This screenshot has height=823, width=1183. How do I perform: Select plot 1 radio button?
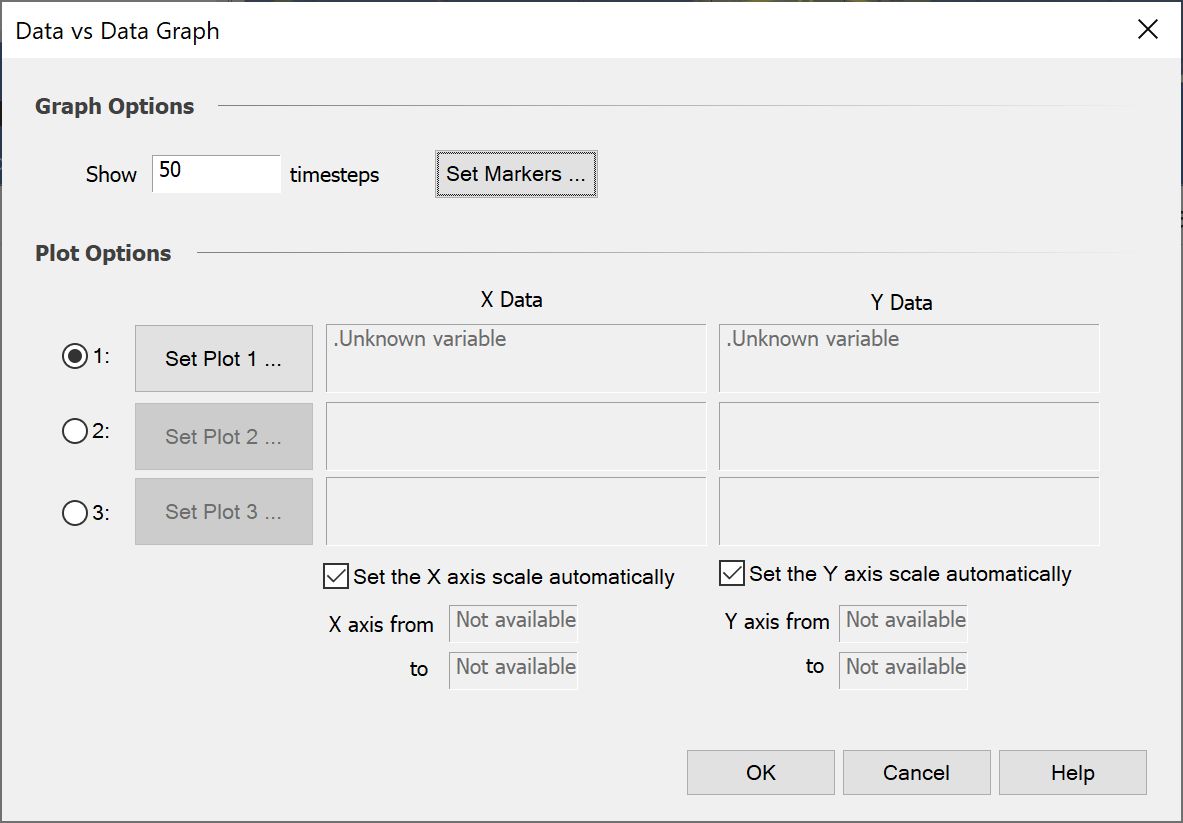[75, 356]
